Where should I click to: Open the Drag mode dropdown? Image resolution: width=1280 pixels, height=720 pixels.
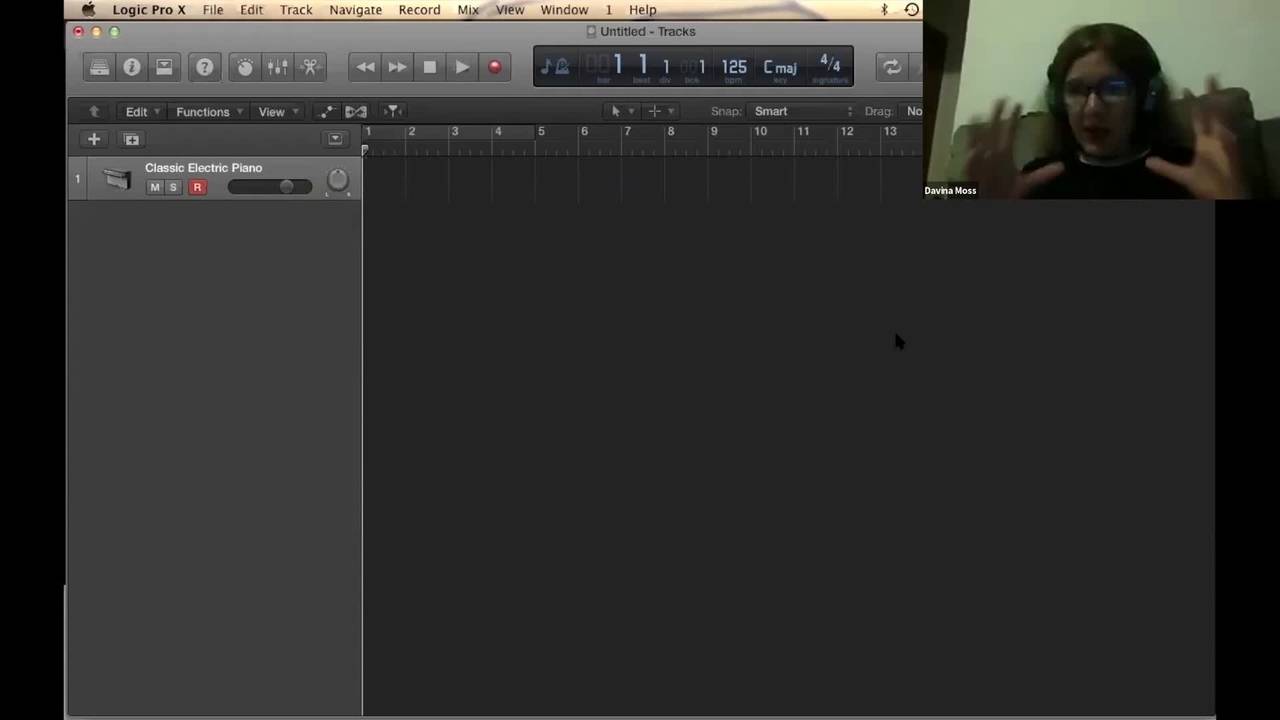click(x=912, y=111)
